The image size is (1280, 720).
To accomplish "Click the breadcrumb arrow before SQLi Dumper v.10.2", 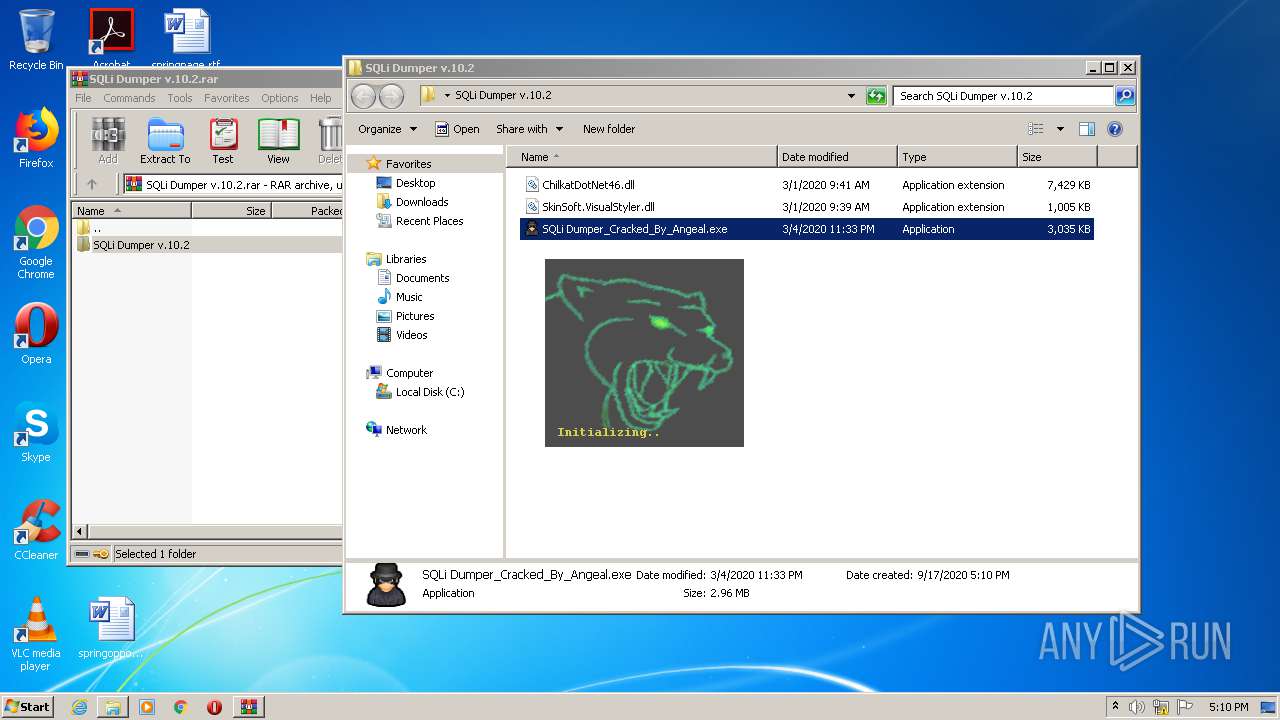I will [x=447, y=96].
